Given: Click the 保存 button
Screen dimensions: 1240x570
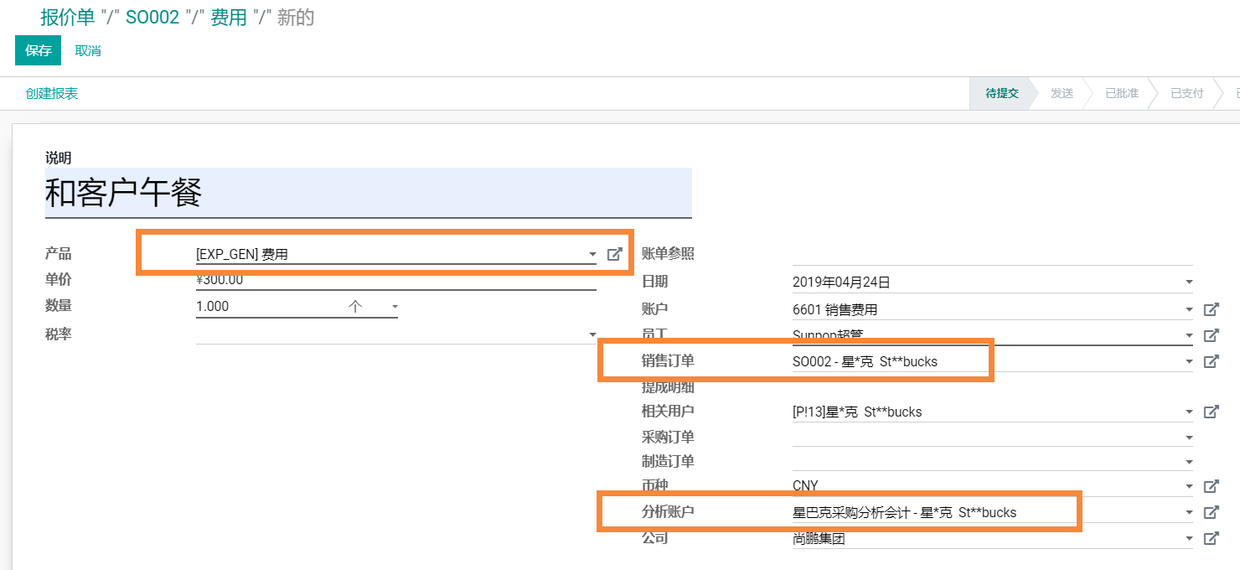Looking at the screenshot, I should point(38,50).
